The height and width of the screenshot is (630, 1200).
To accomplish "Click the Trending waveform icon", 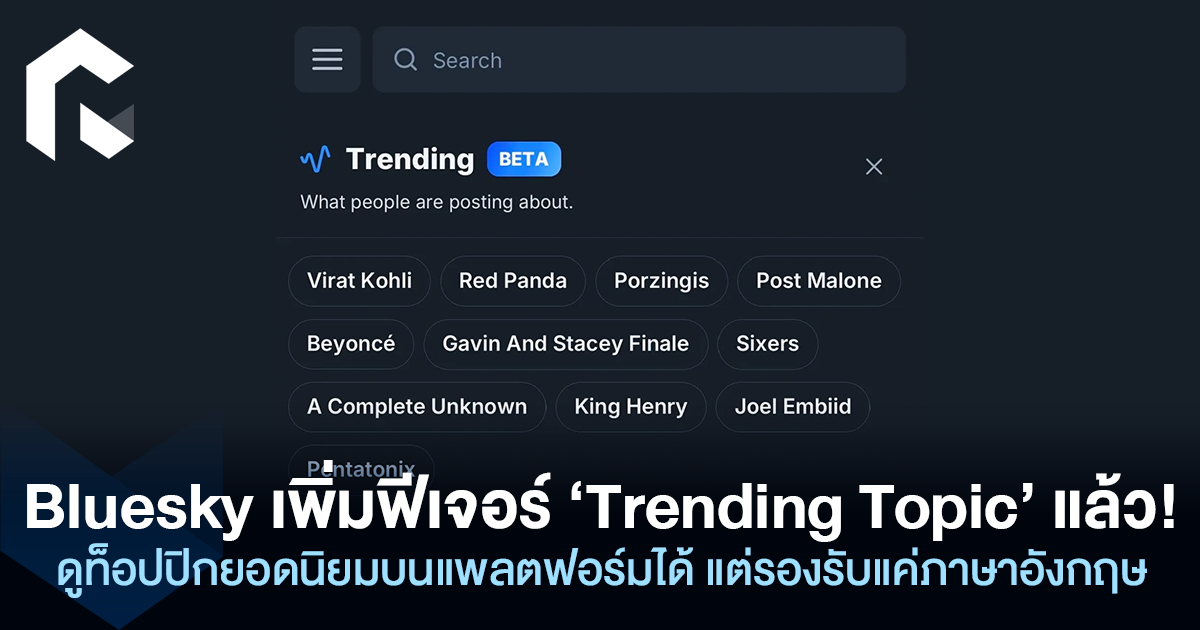I will tap(315, 159).
